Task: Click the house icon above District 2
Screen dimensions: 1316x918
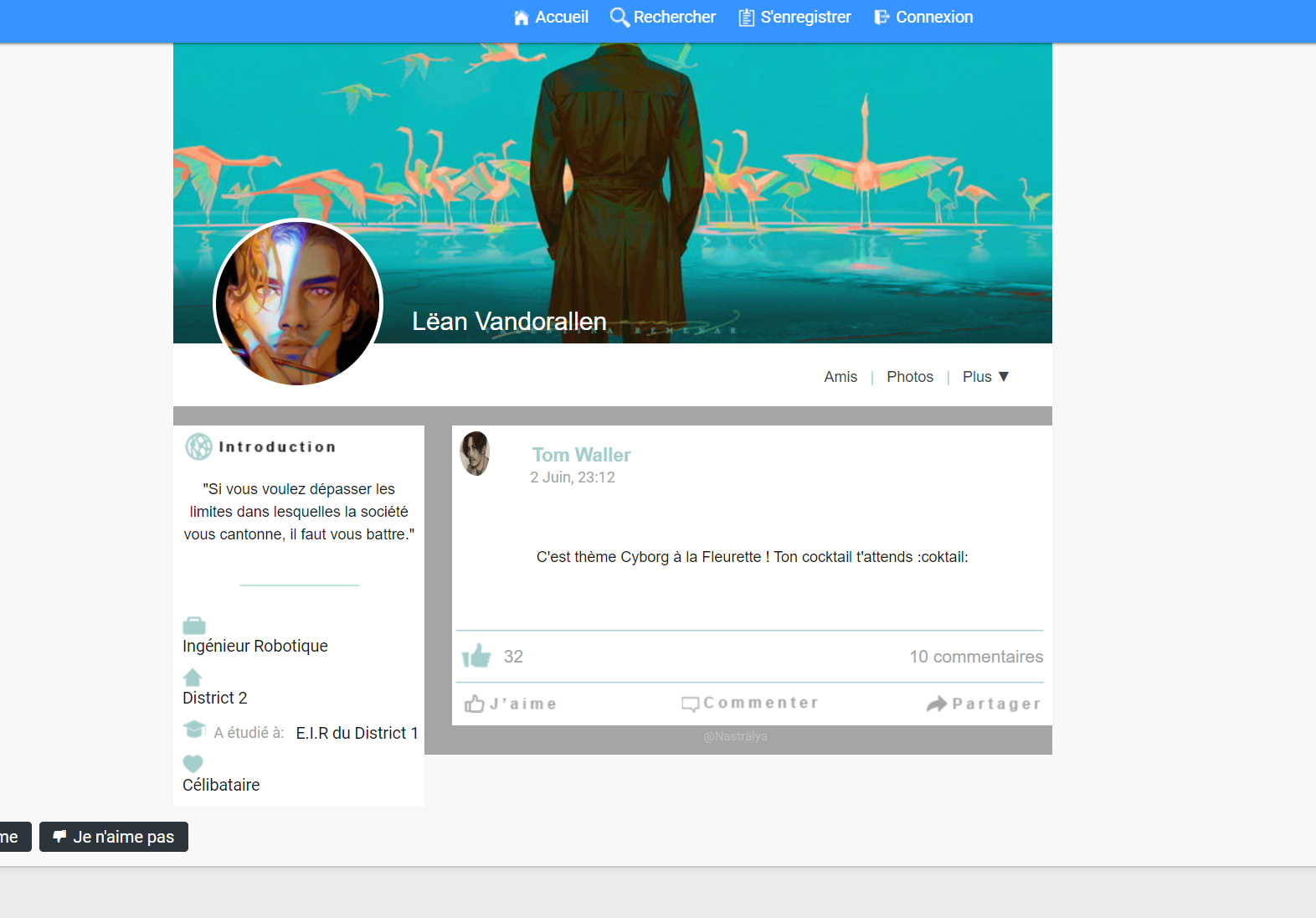Action: [193, 677]
